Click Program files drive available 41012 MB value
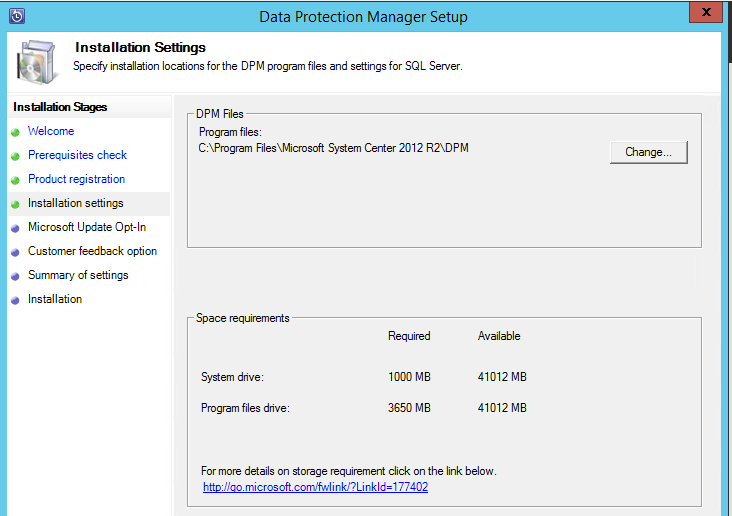Image resolution: width=732 pixels, height=516 pixels. [502, 408]
